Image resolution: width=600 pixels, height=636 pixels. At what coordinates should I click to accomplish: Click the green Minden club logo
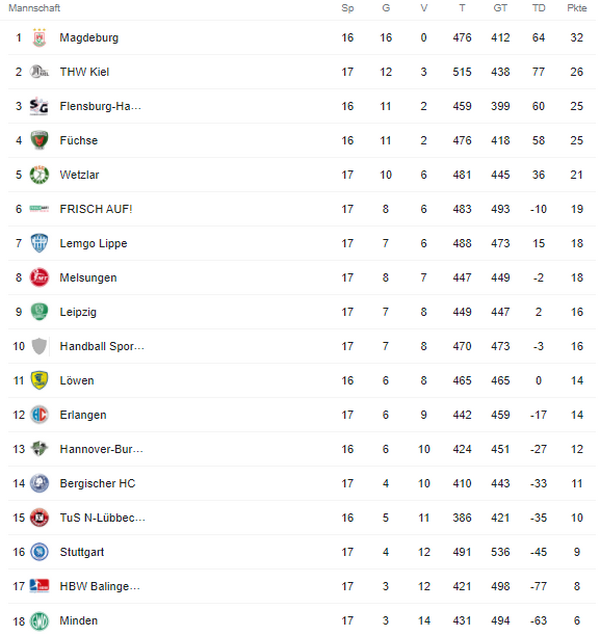[x=39, y=621]
